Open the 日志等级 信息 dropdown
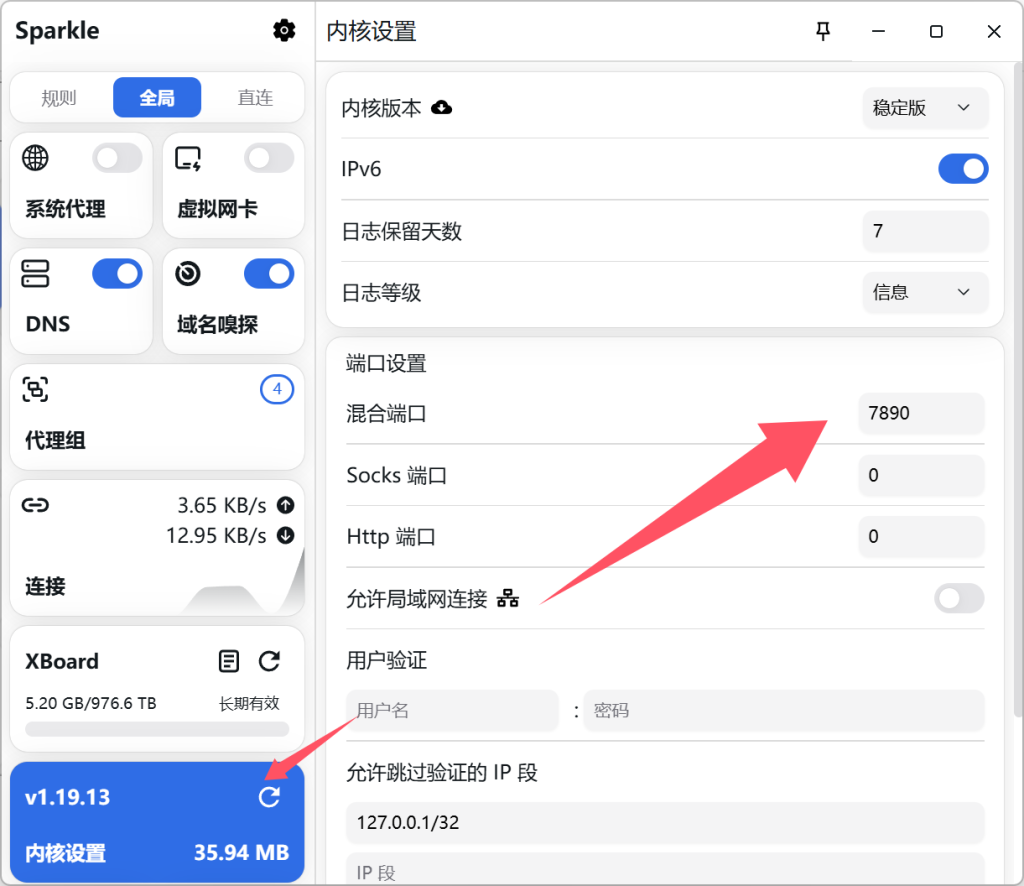 tap(925, 292)
